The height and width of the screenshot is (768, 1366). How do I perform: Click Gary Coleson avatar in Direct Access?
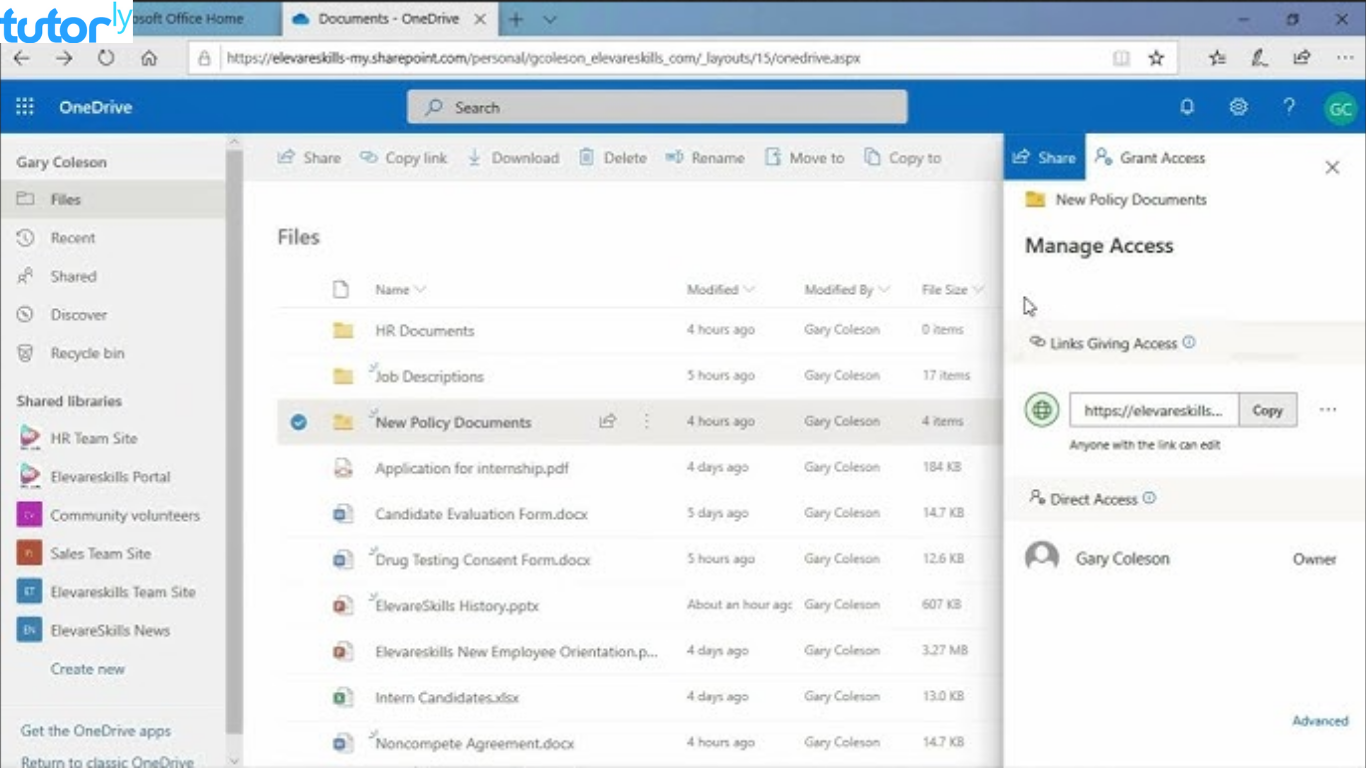point(1042,557)
